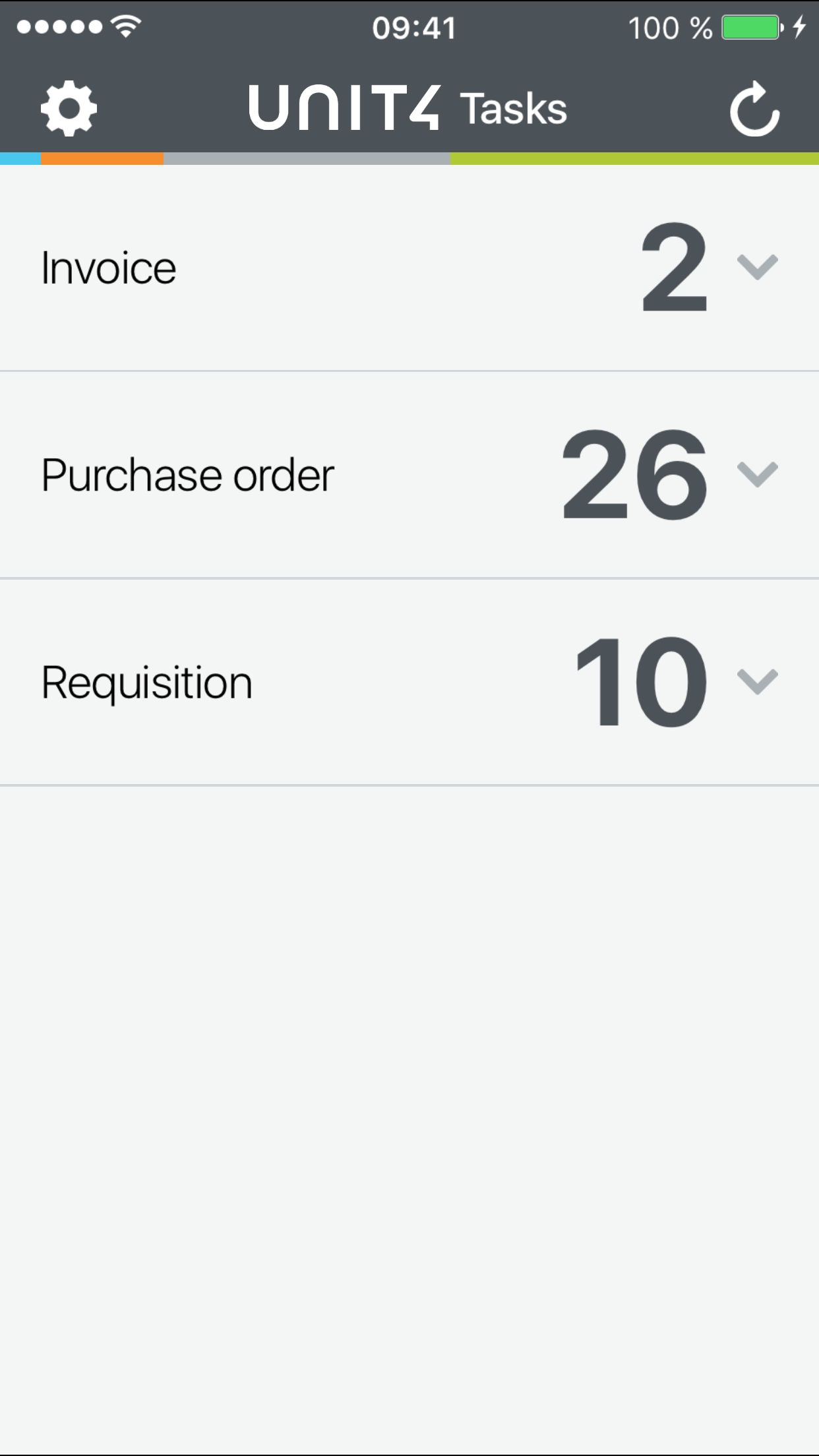The height and width of the screenshot is (1456, 819).
Task: Expand the Purchase order chevron
Action: click(757, 474)
